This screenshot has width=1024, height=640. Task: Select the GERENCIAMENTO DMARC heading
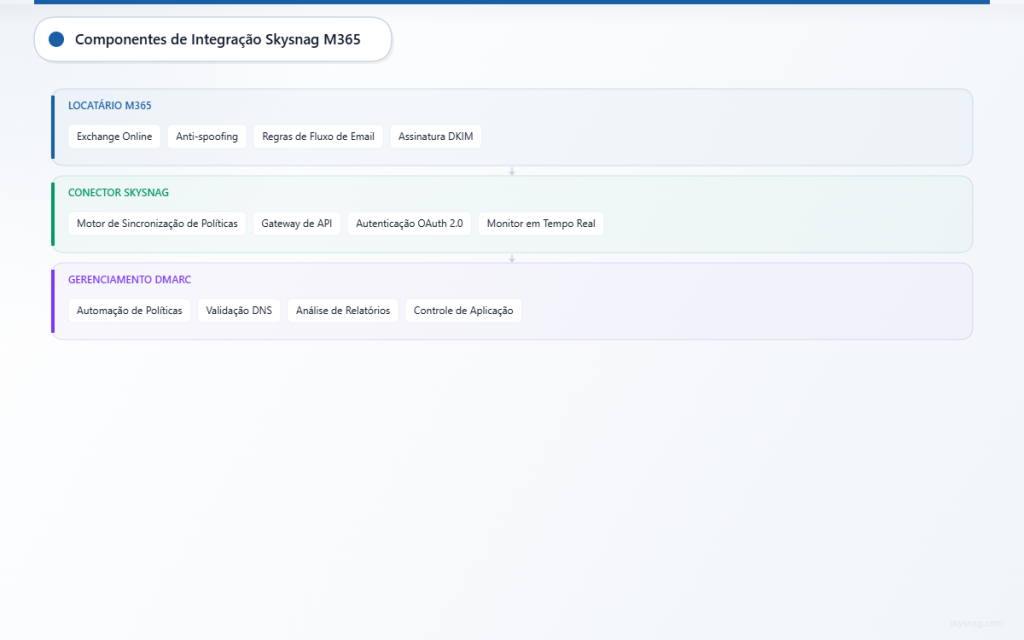[x=129, y=280]
